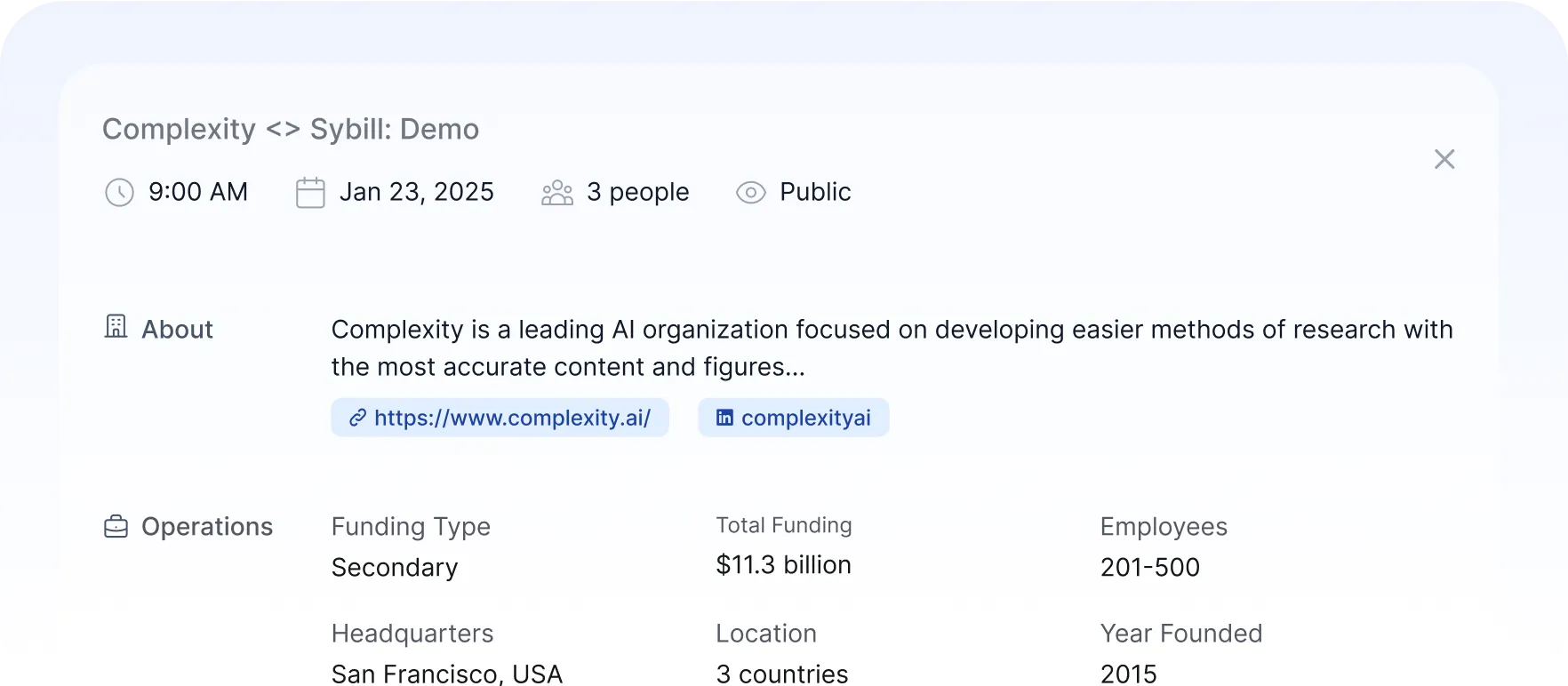Click the eye icon next to Public

[x=751, y=192]
